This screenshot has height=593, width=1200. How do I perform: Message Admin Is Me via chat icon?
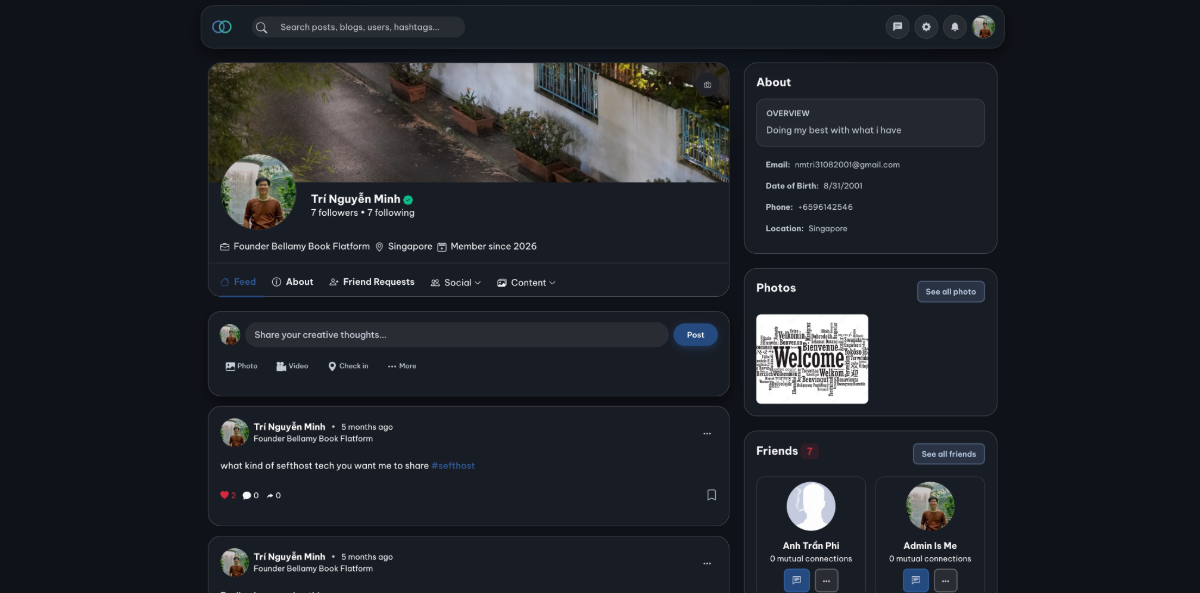pyautogui.click(x=916, y=580)
